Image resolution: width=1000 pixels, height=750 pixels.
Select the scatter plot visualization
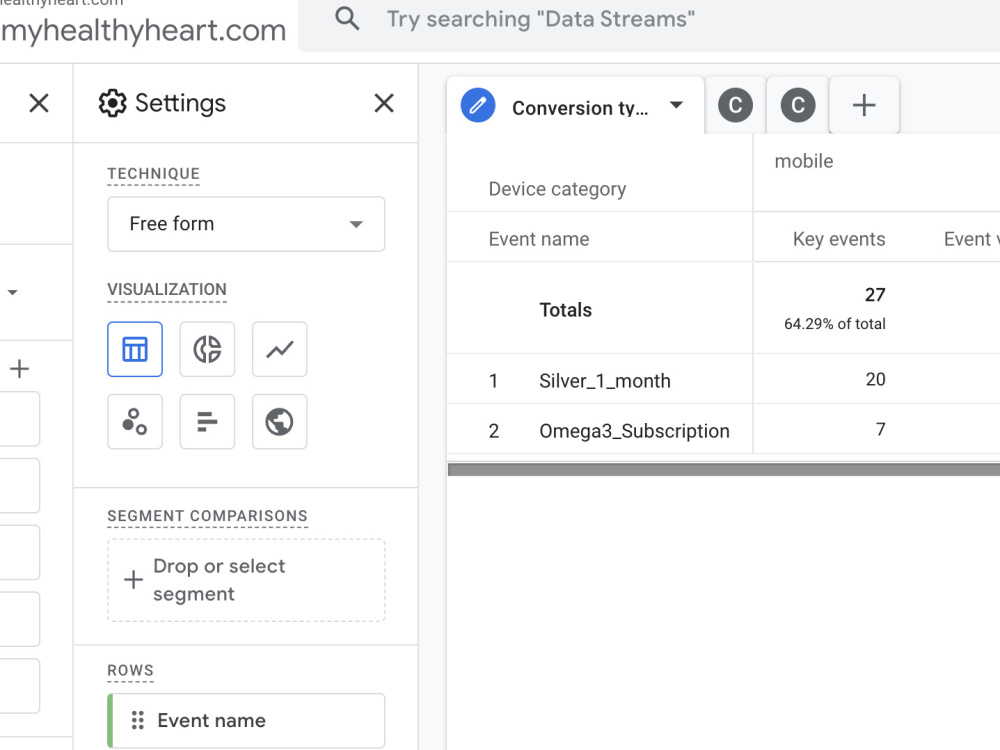[135, 422]
